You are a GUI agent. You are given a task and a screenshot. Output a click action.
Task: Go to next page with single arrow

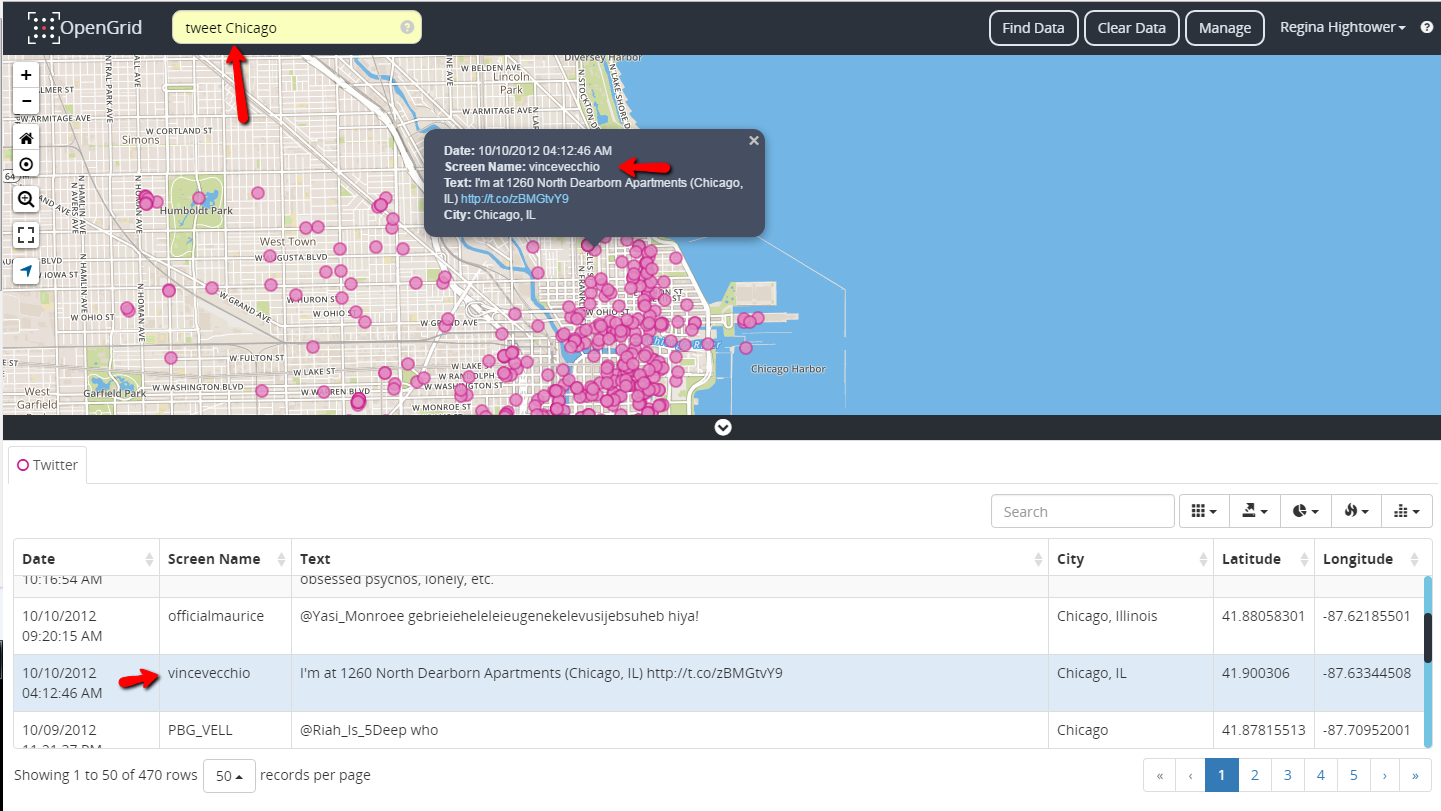click(x=1384, y=775)
